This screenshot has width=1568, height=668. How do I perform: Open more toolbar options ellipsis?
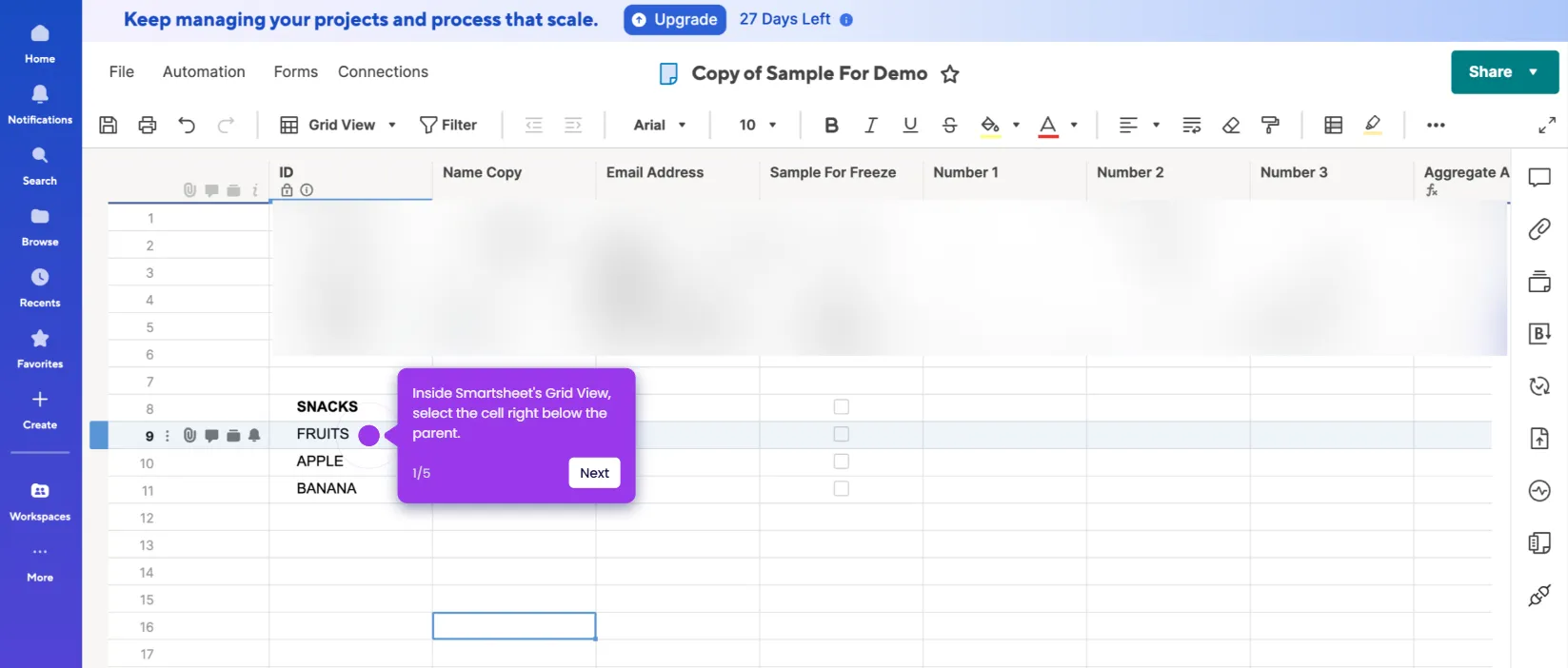pos(1436,125)
